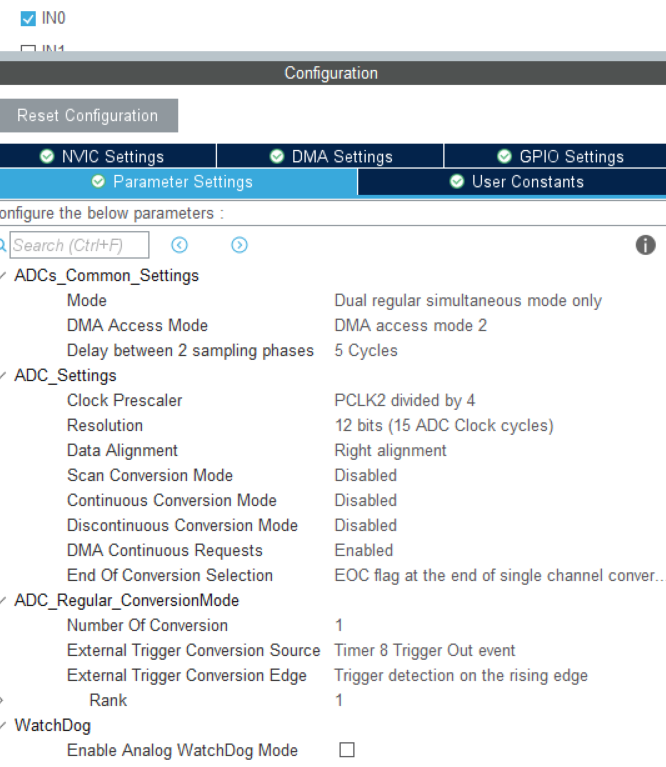Click the Configuration panel header
This screenshot has width=666, height=767.
pyautogui.click(x=333, y=73)
